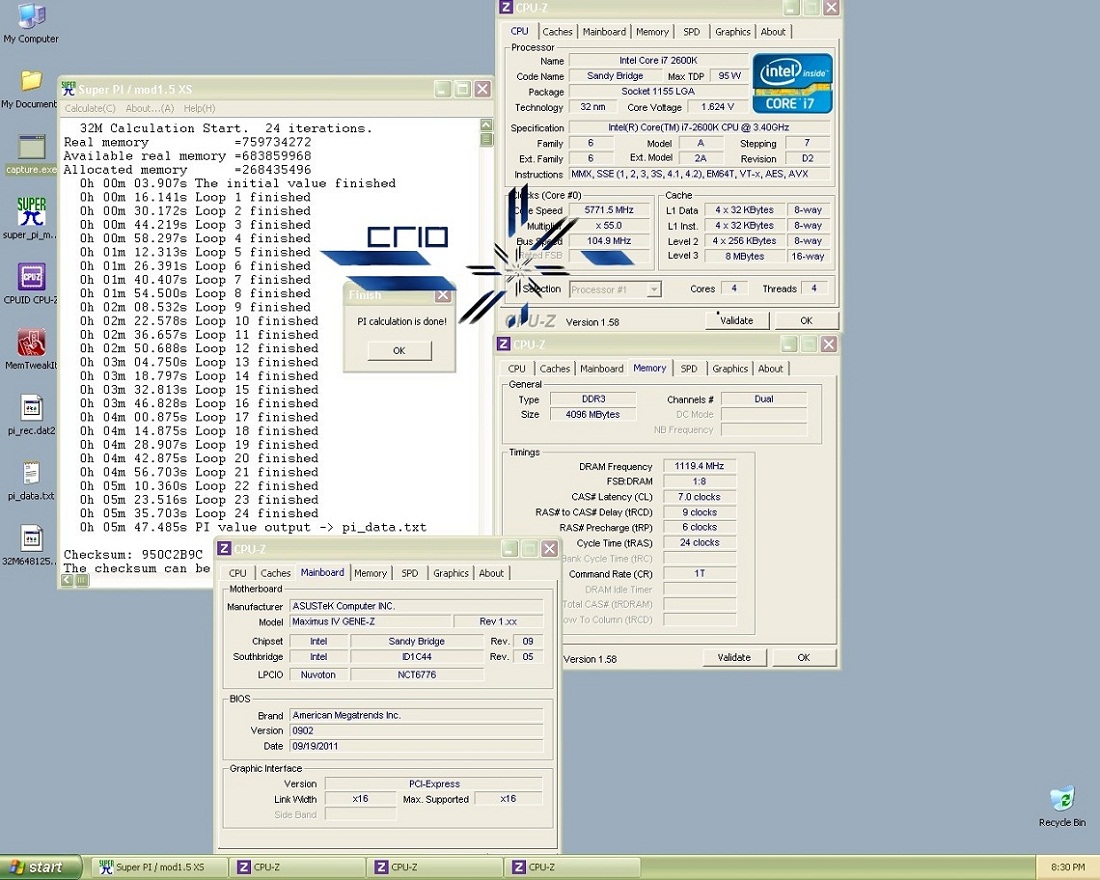1100x880 pixels.
Task: Click the Intel Core i7 logo badge
Action: pyautogui.click(x=792, y=83)
